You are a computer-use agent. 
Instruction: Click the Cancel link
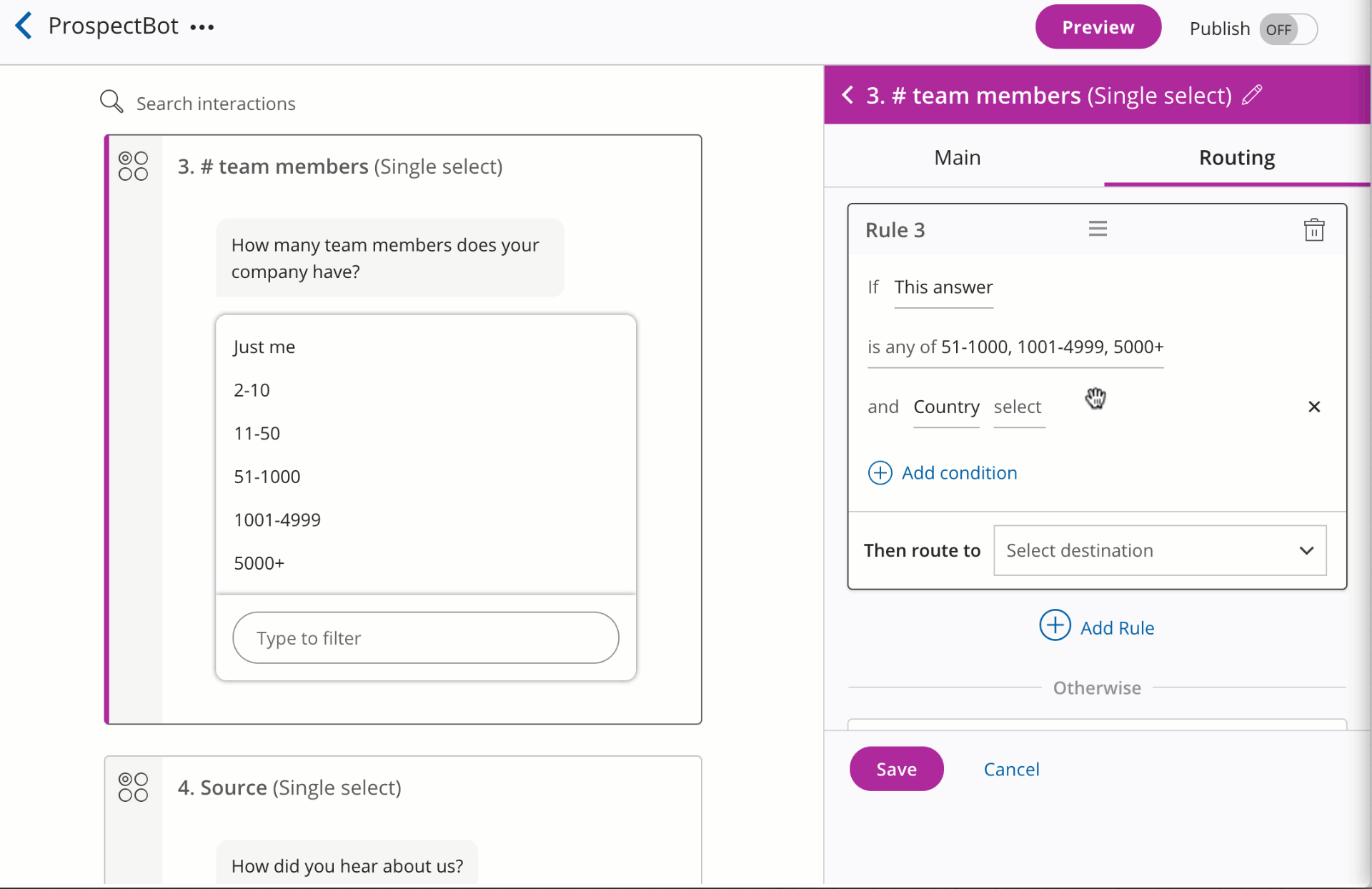tap(1011, 769)
